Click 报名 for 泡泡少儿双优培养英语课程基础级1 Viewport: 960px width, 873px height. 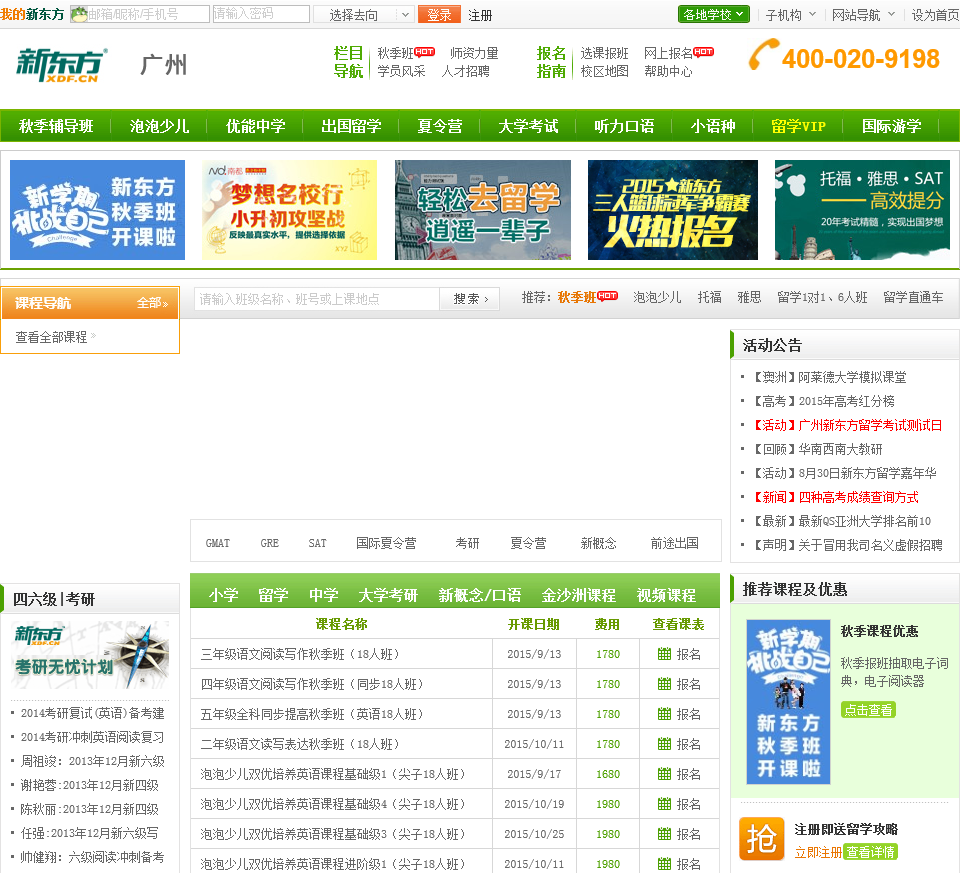[x=688, y=774]
